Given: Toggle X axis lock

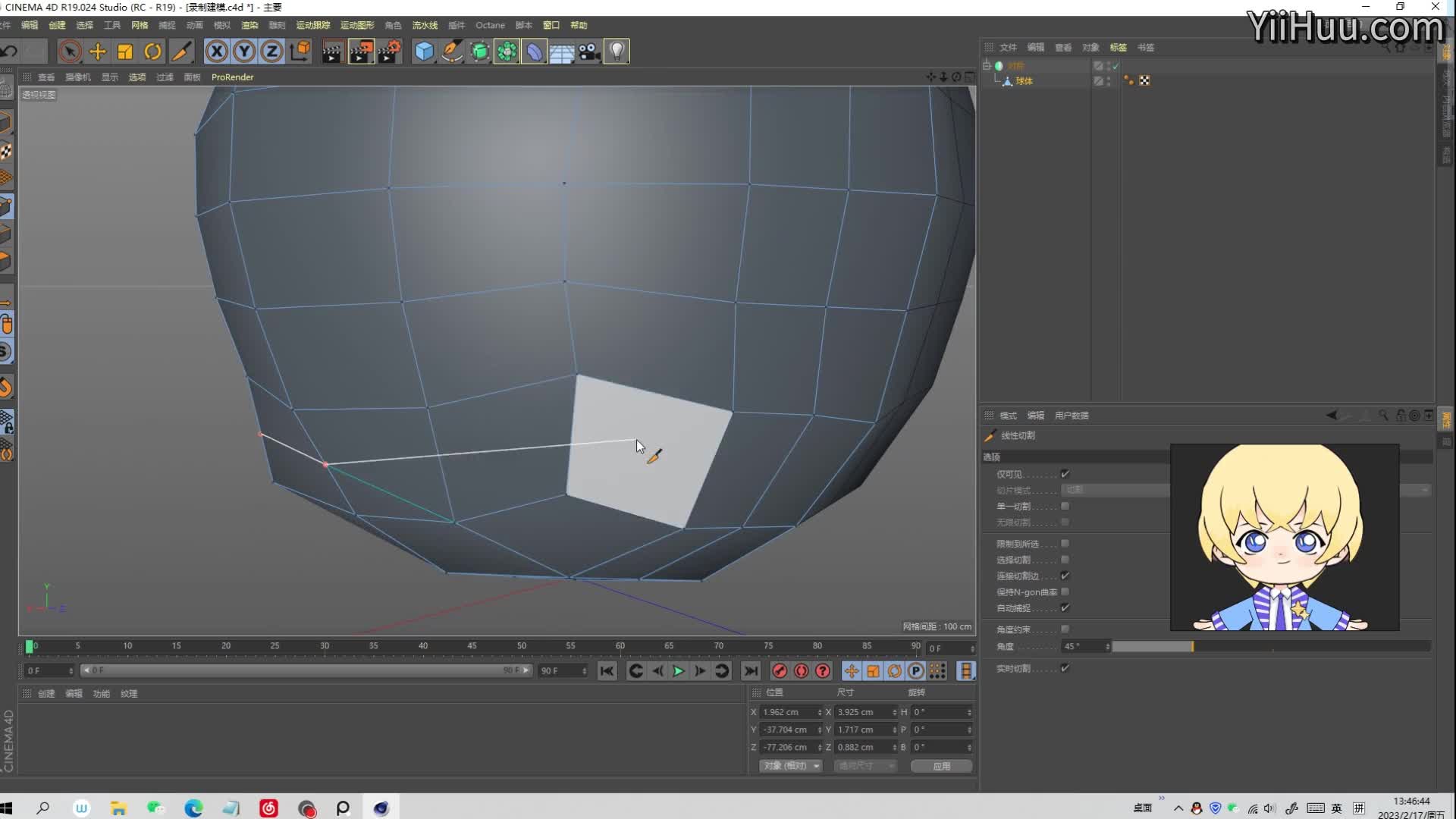Looking at the screenshot, I should [x=217, y=52].
